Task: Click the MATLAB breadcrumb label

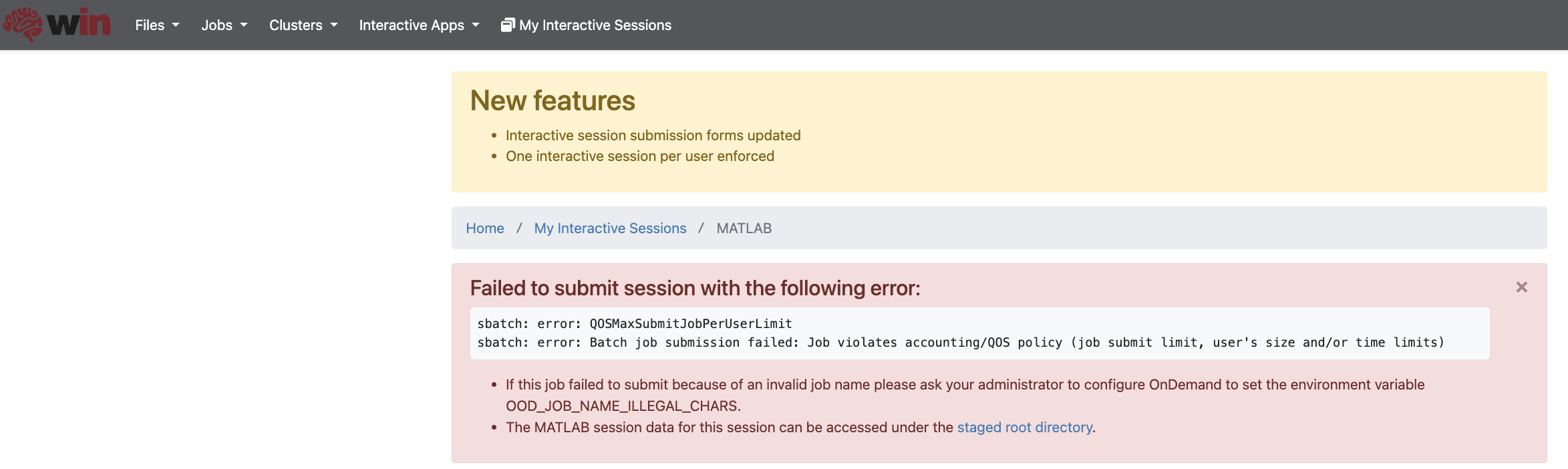Action: [x=744, y=228]
